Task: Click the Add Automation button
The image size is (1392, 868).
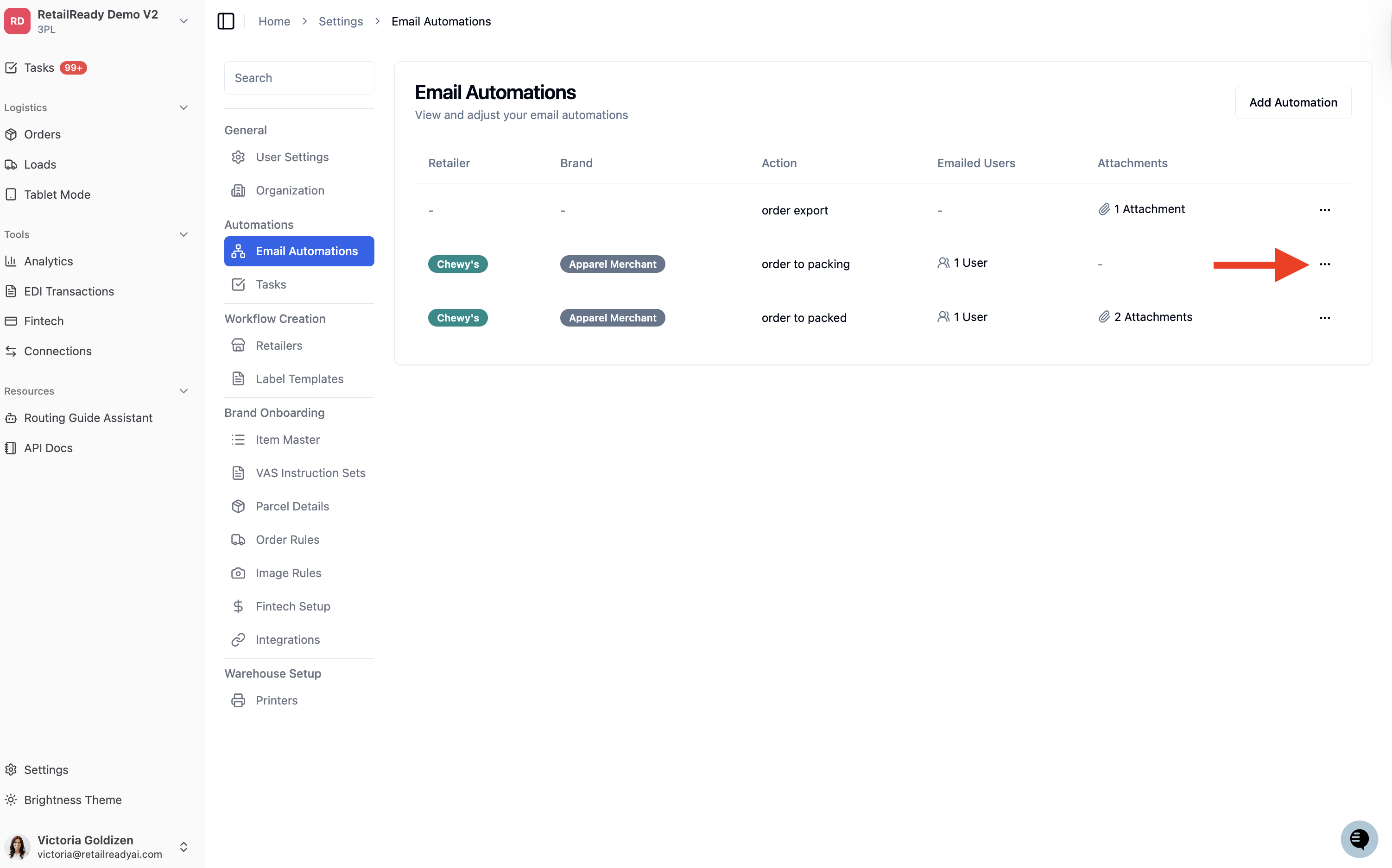Action: 1293,102
